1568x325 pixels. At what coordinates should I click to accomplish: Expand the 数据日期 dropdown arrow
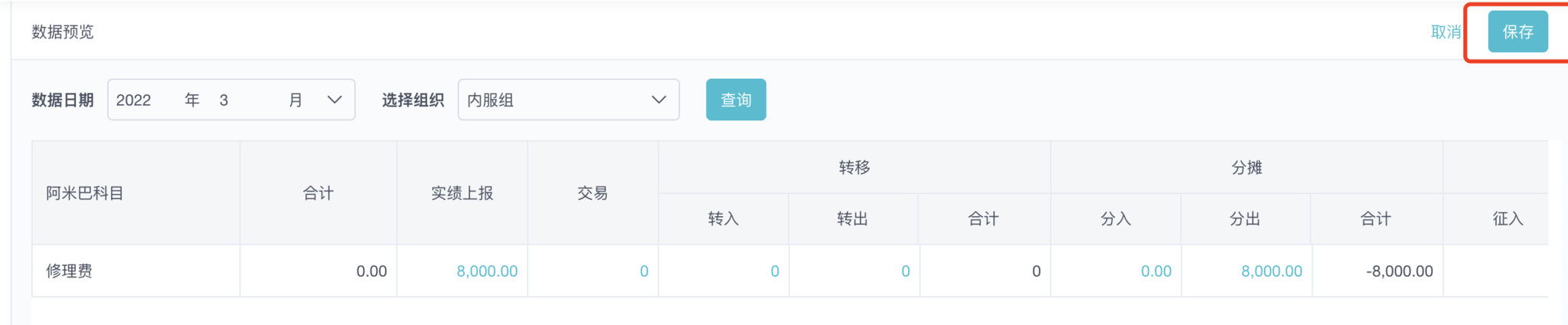click(335, 100)
